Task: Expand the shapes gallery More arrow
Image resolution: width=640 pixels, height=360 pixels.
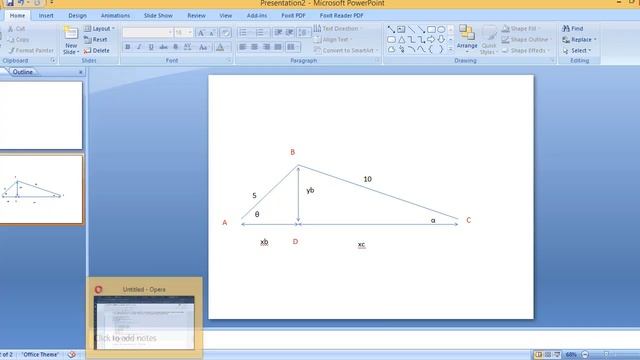Action: (x=451, y=49)
